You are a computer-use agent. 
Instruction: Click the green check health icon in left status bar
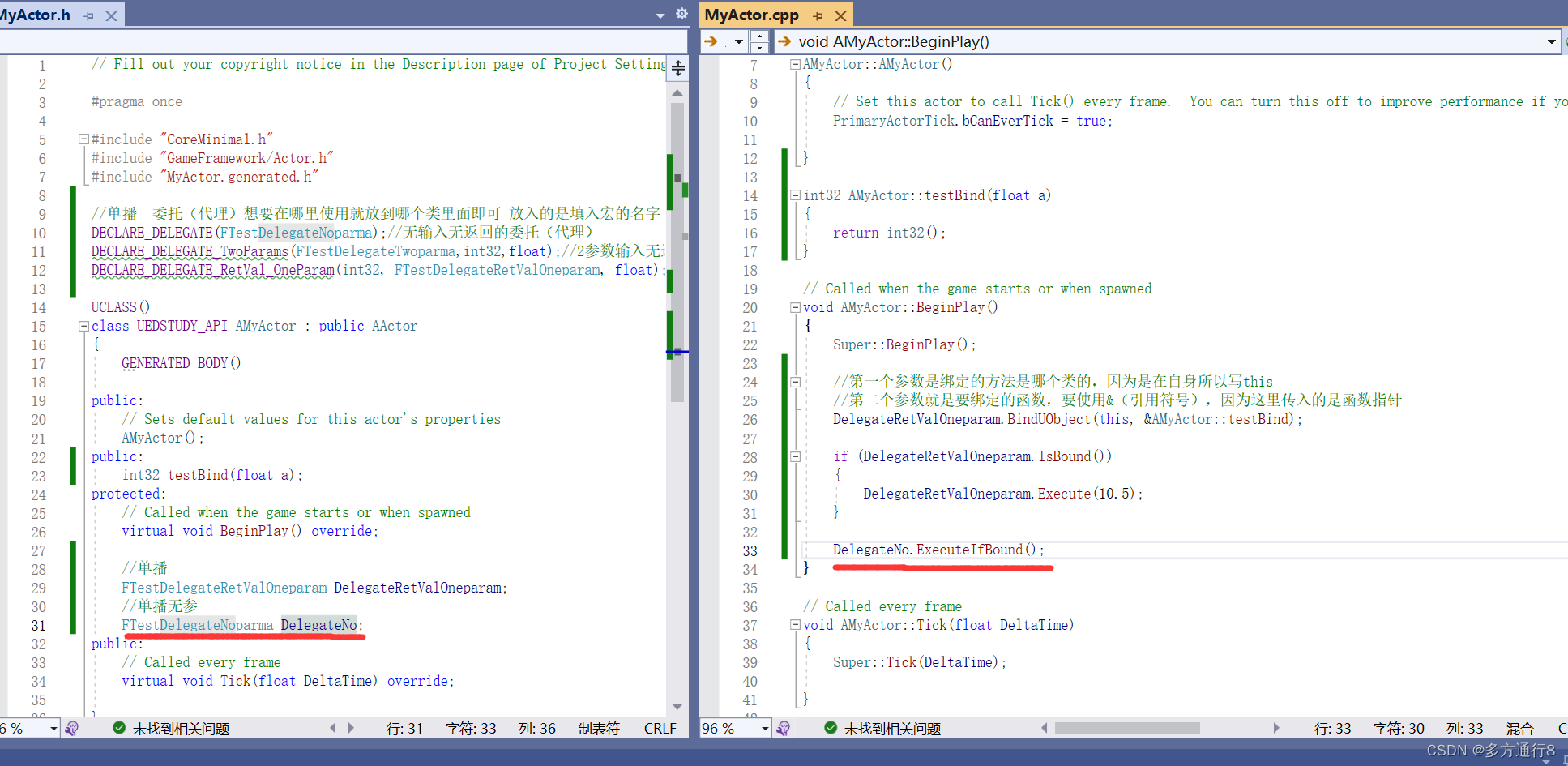pos(118,728)
